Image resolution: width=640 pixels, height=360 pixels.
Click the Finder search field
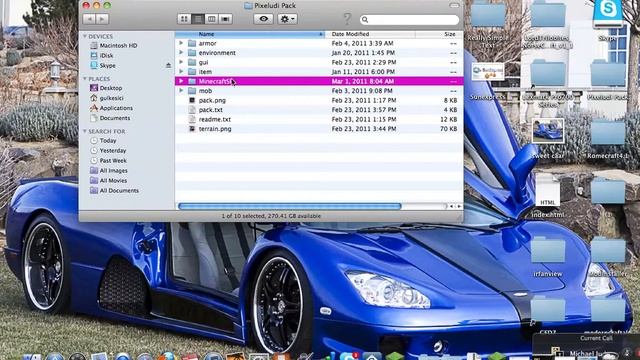coord(409,20)
